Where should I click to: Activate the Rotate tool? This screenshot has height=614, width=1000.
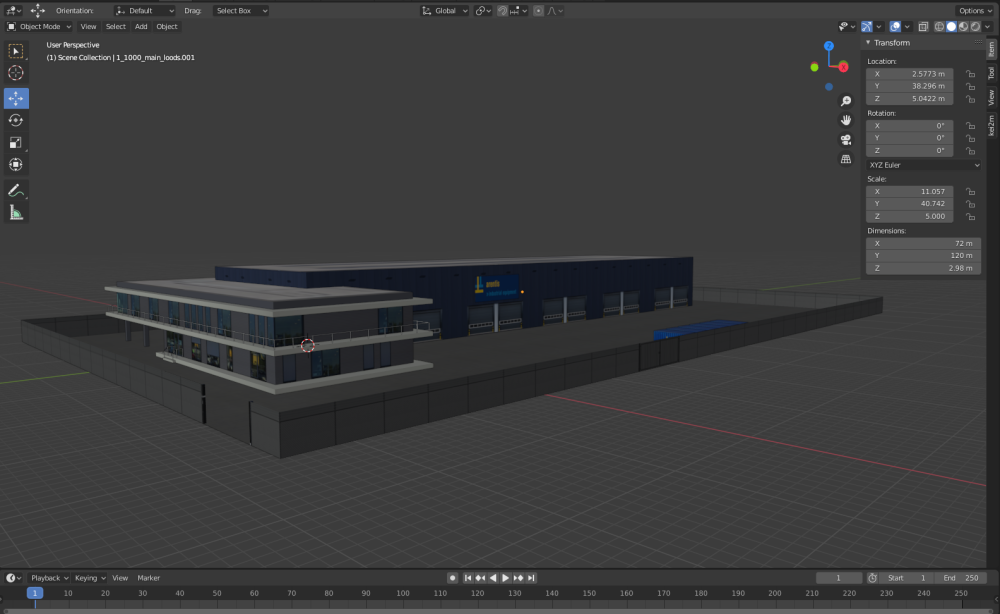pyautogui.click(x=16, y=120)
